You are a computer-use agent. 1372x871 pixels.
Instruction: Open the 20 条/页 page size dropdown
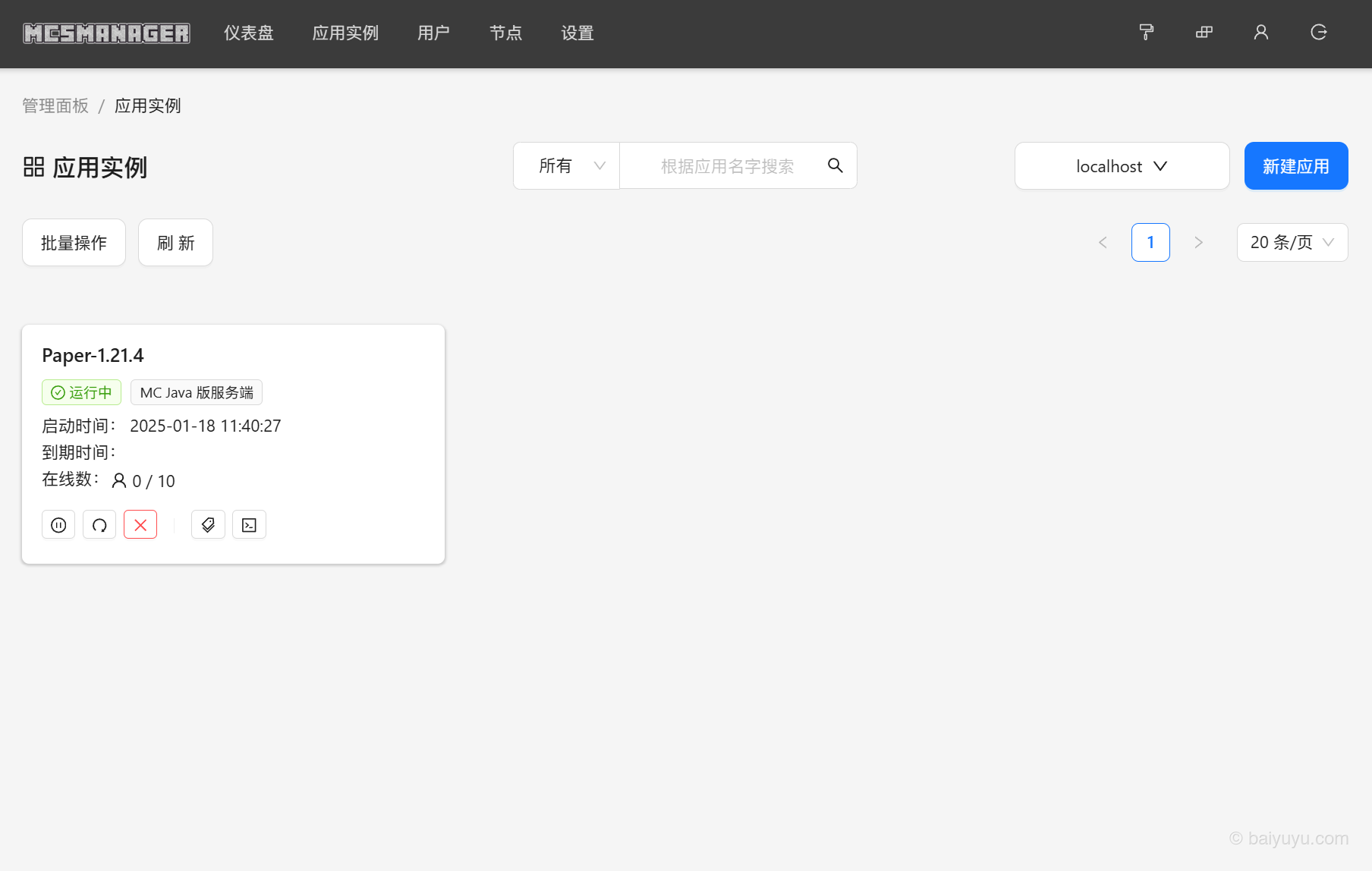[1292, 242]
